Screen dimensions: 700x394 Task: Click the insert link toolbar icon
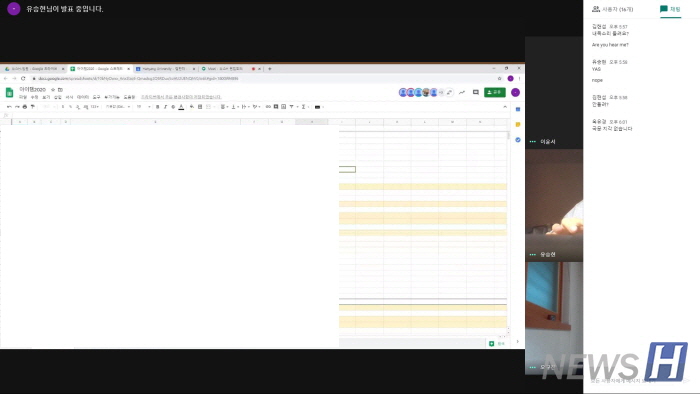268,107
